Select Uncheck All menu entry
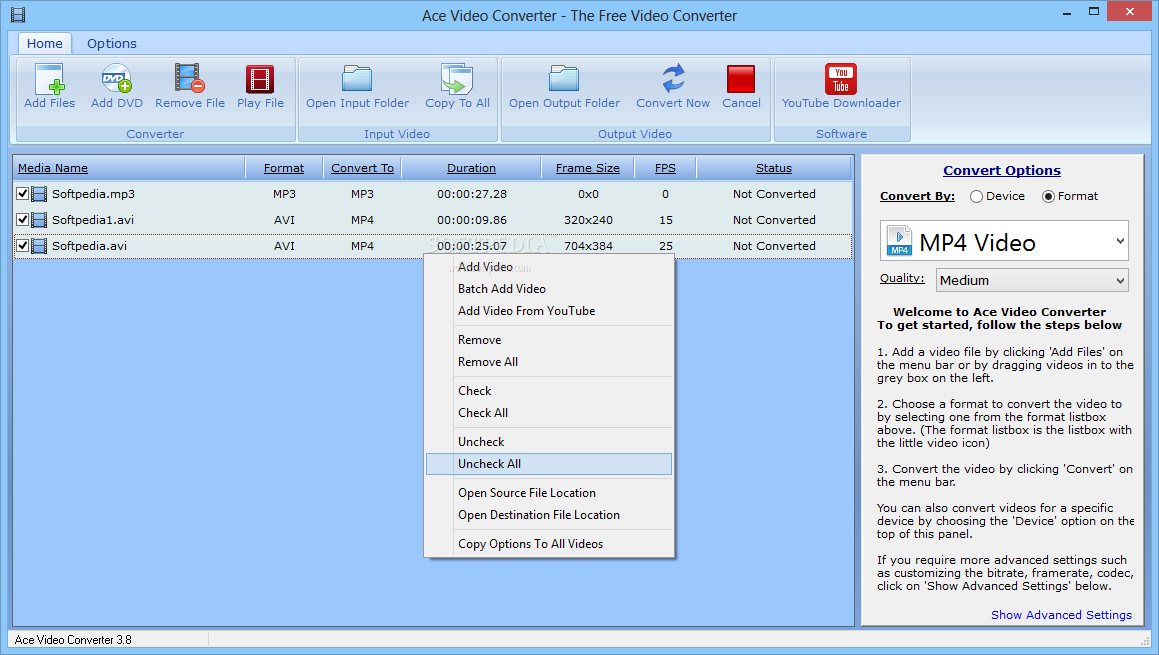 click(x=548, y=464)
